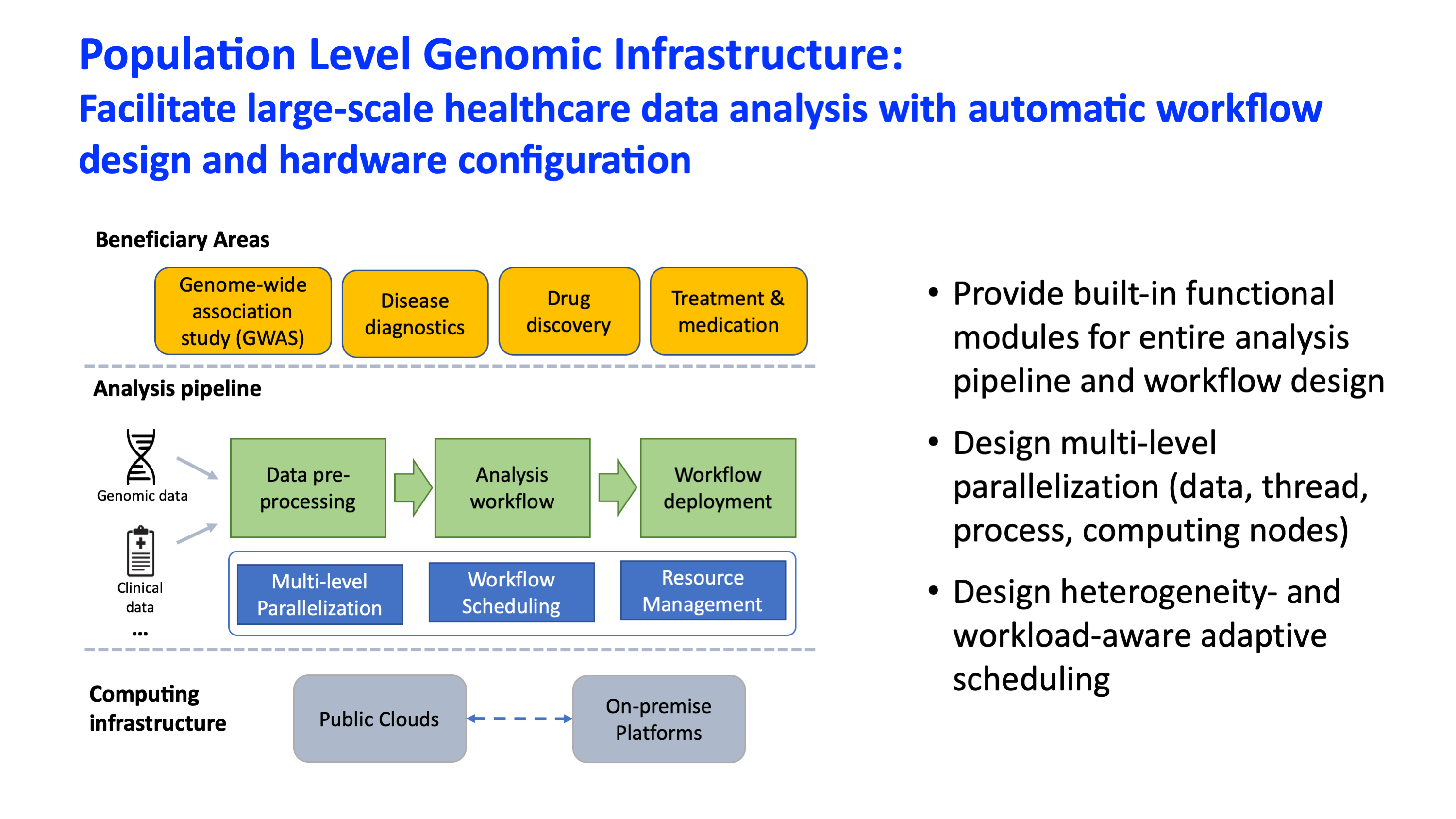Click the clinical data clipboard icon
The width and height of the screenshot is (1456, 819).
pos(141,551)
